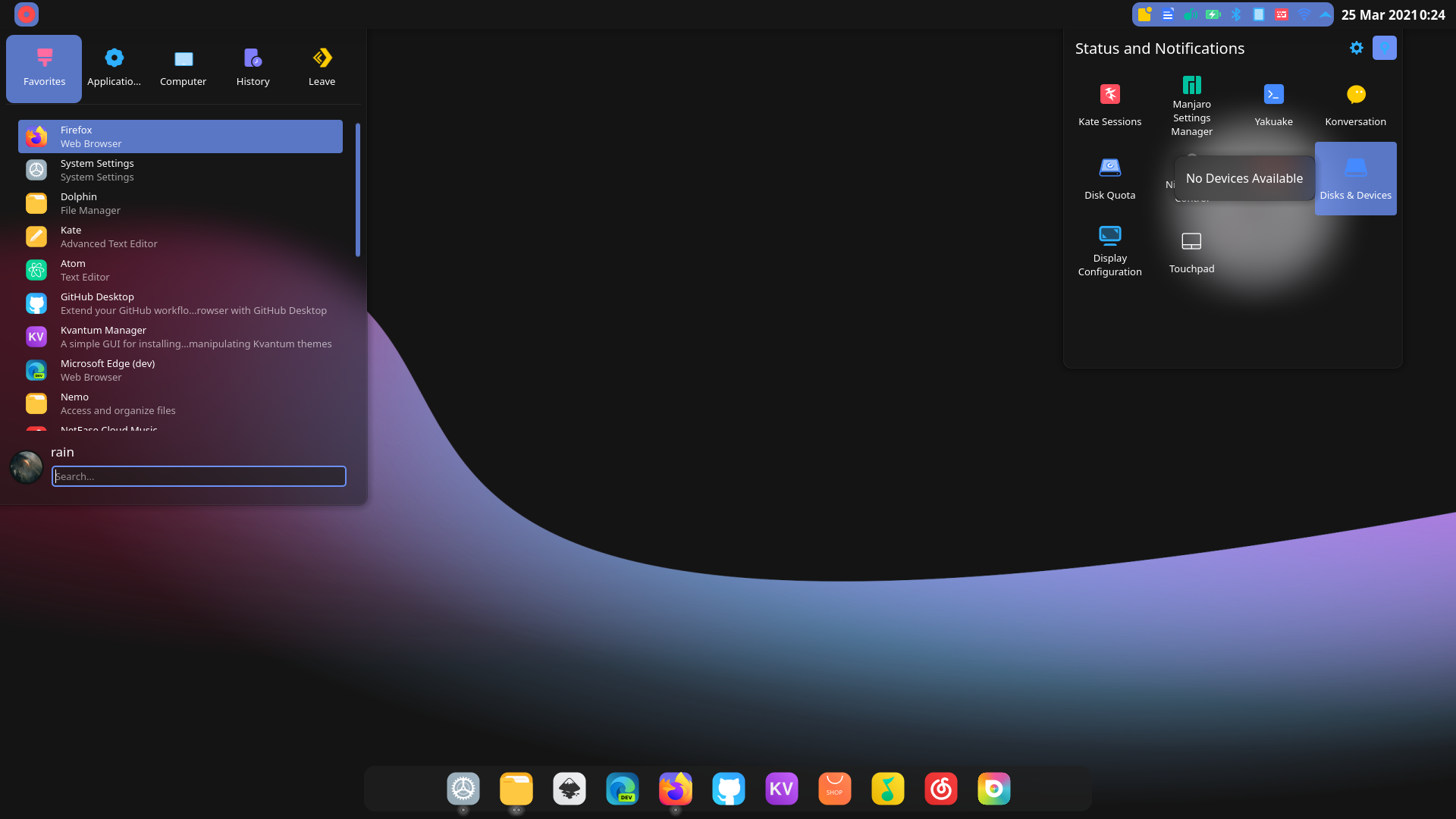This screenshot has height=819, width=1456.
Task: Open Manjaro Settings Manager in the status panel
Action: (1192, 105)
